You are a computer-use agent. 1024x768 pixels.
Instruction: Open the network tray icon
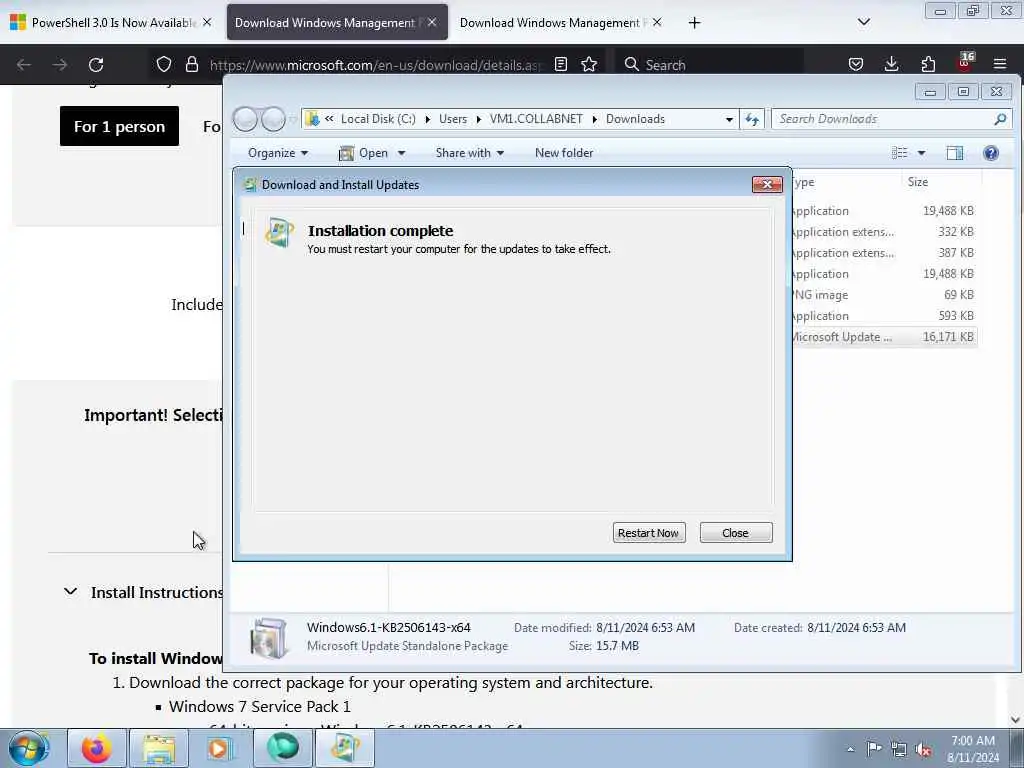tap(899, 749)
